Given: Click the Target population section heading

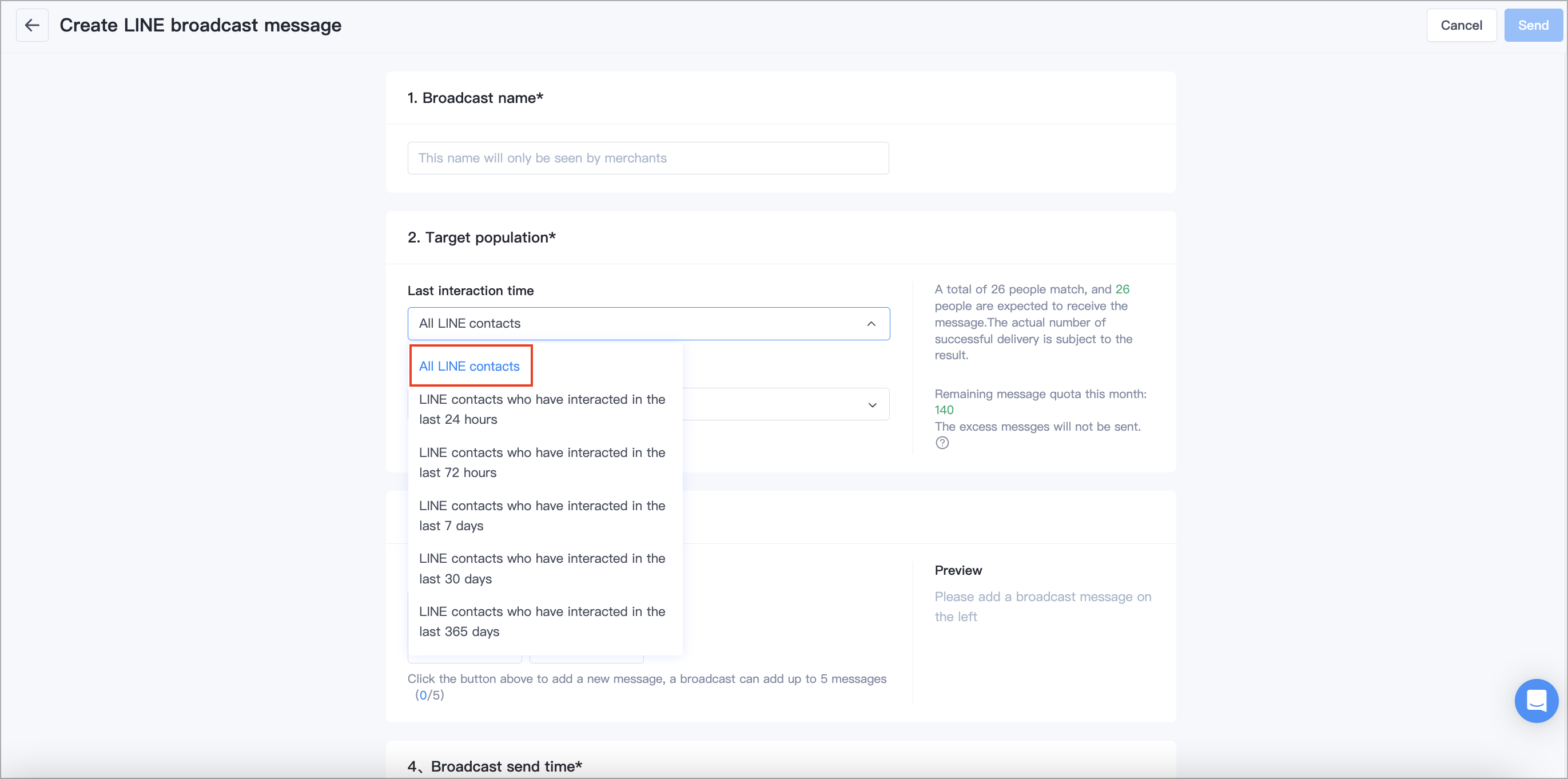Looking at the screenshot, I should [481, 237].
